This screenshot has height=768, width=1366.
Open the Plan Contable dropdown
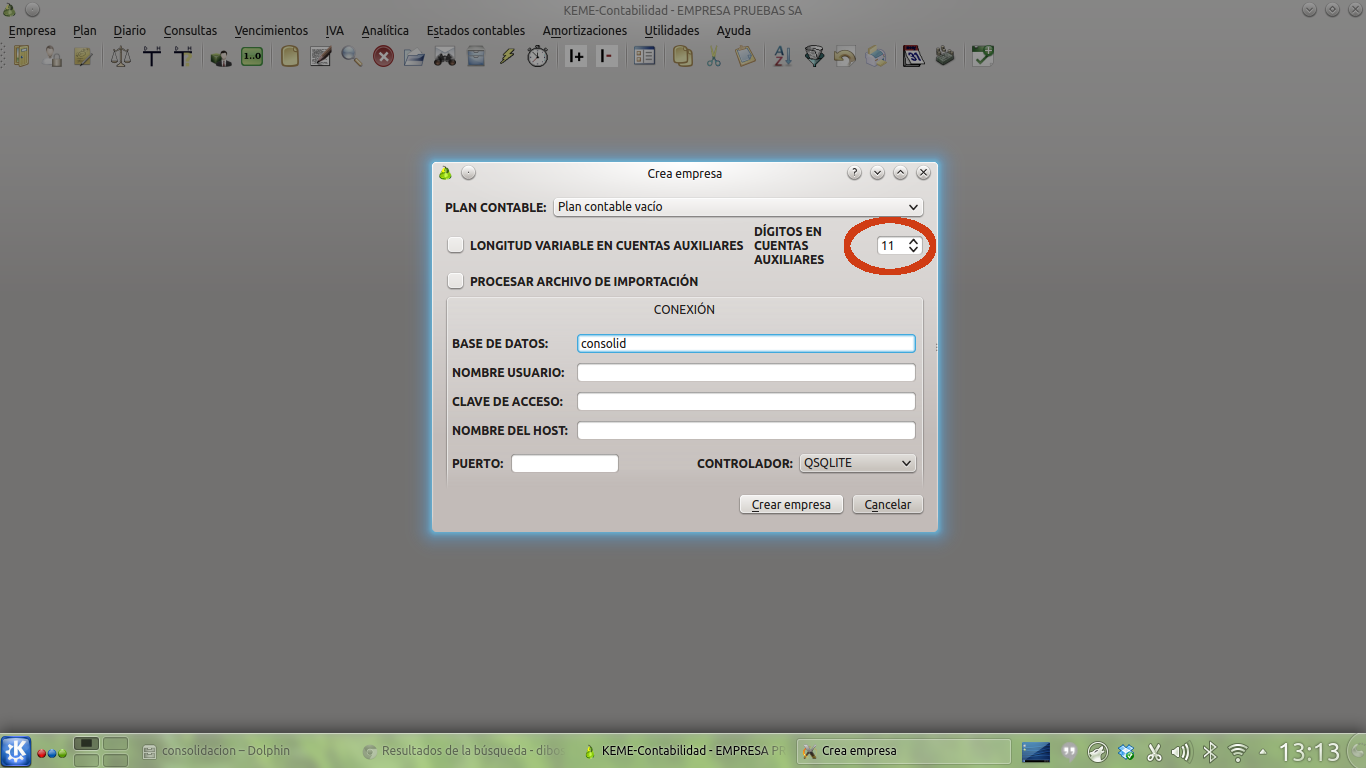738,207
